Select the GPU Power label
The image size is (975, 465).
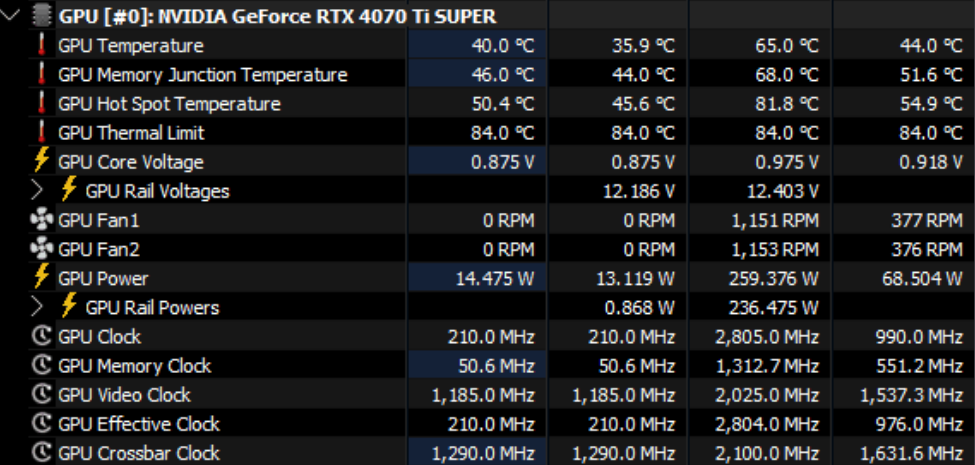point(103,279)
